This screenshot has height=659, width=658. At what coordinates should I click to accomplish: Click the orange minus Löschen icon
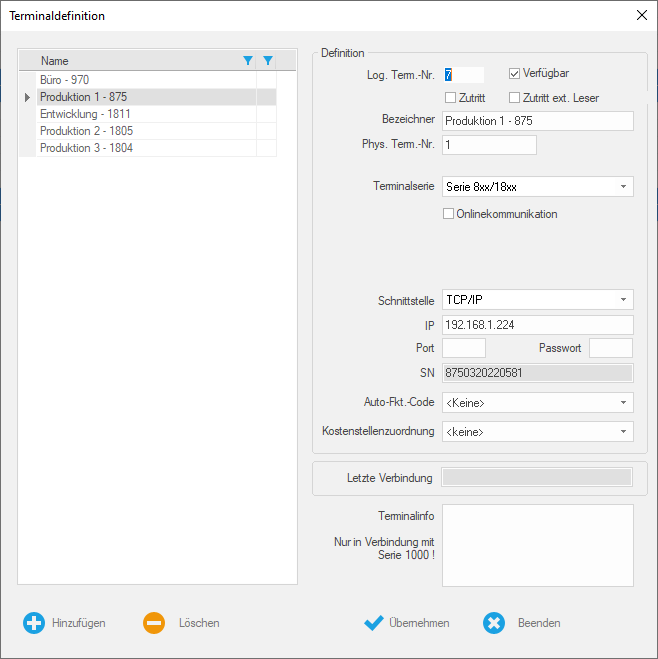coord(154,623)
